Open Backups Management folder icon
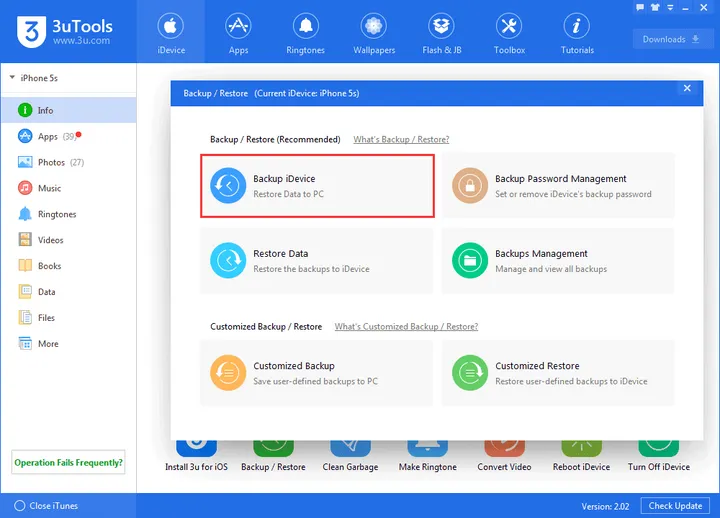This screenshot has height=518, width=720. pos(469,261)
